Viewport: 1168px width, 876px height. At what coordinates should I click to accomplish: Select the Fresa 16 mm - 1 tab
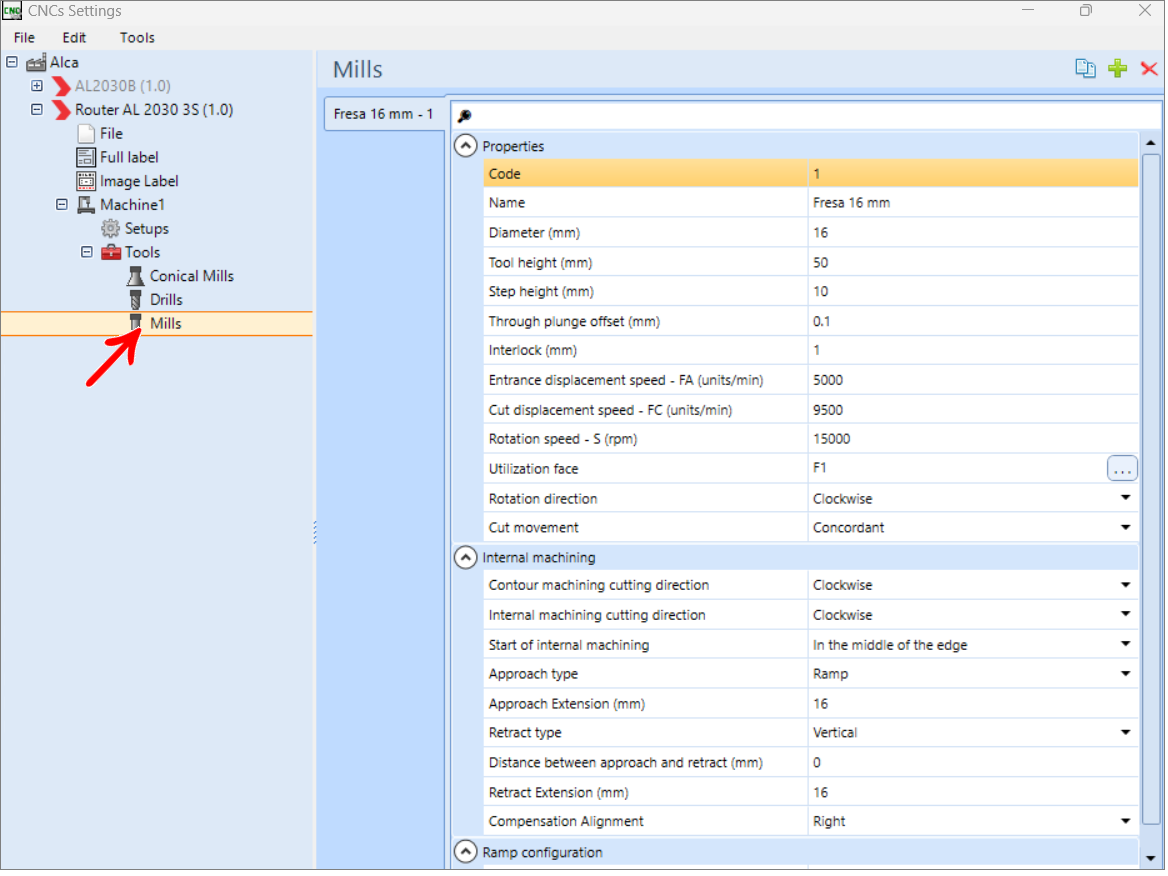coord(385,115)
